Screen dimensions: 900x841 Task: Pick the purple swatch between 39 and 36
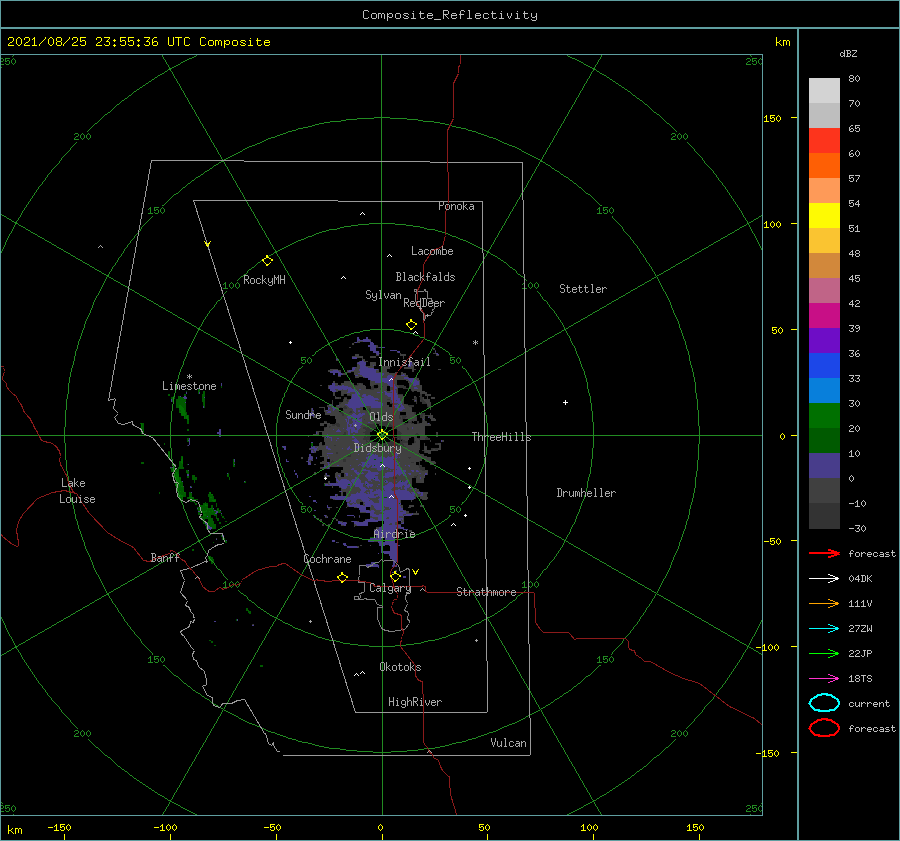click(x=824, y=341)
